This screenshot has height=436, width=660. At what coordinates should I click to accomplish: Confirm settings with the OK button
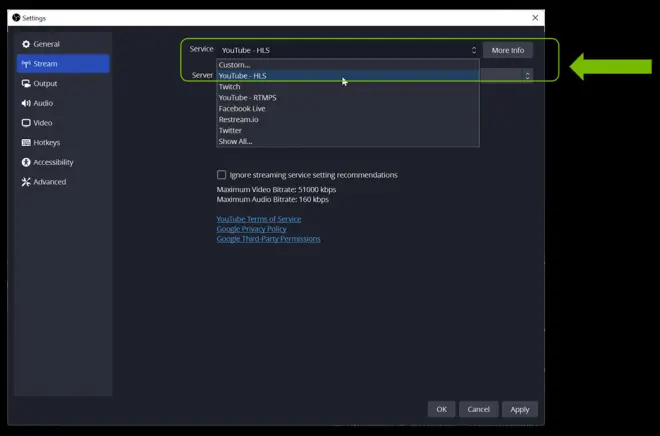pos(441,409)
